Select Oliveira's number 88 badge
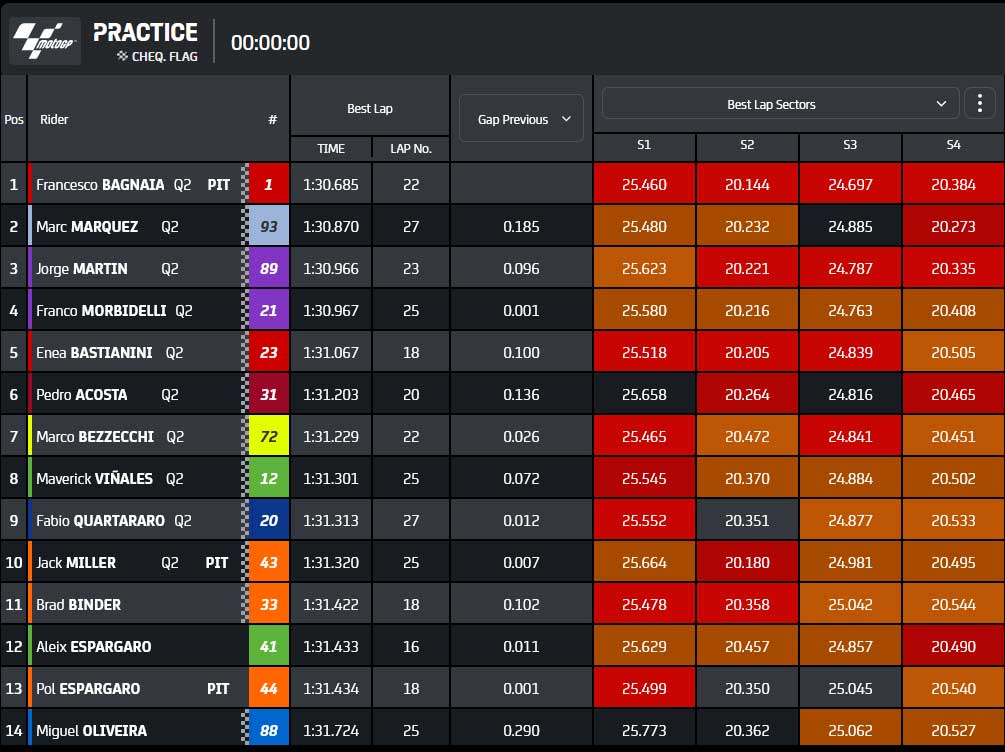The image size is (1005, 752). click(x=269, y=730)
